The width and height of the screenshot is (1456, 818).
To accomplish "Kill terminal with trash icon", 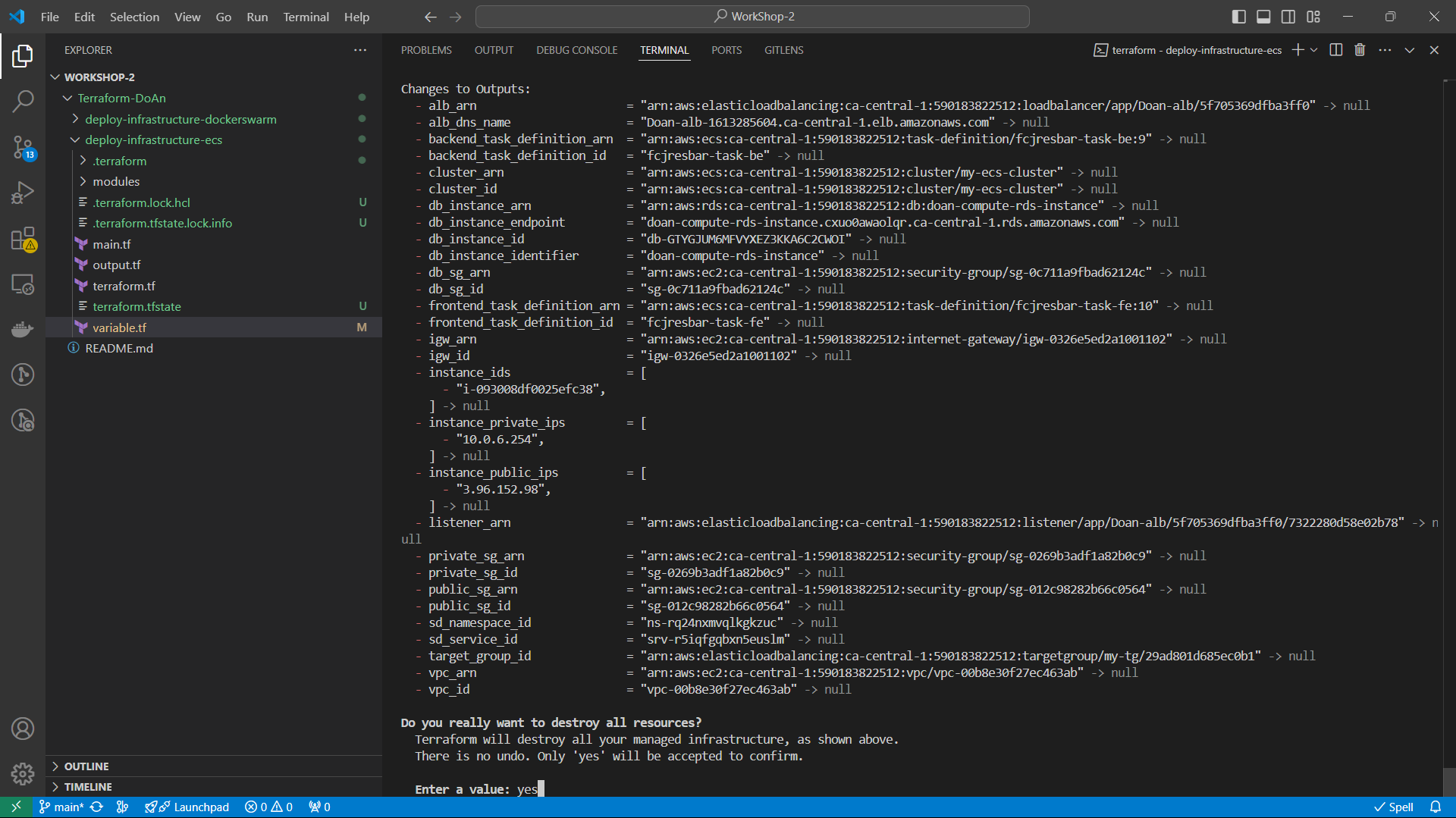I will tap(1360, 50).
